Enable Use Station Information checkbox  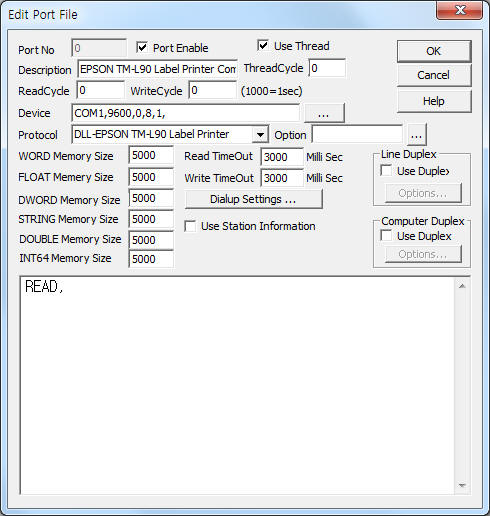click(x=190, y=226)
